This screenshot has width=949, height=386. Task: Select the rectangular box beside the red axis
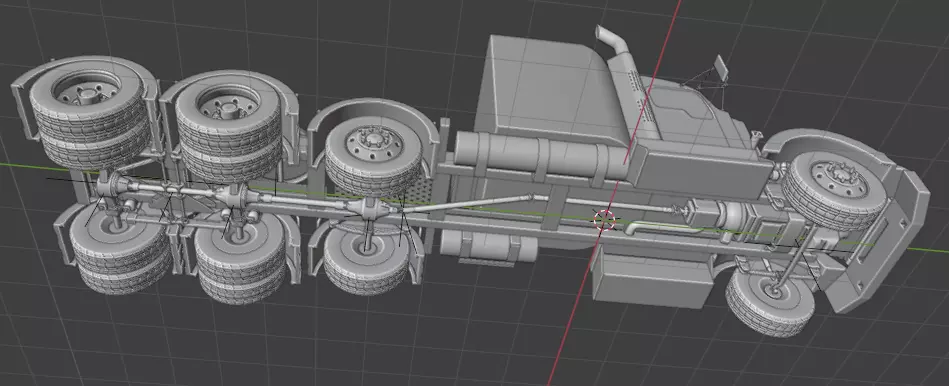pos(651,280)
